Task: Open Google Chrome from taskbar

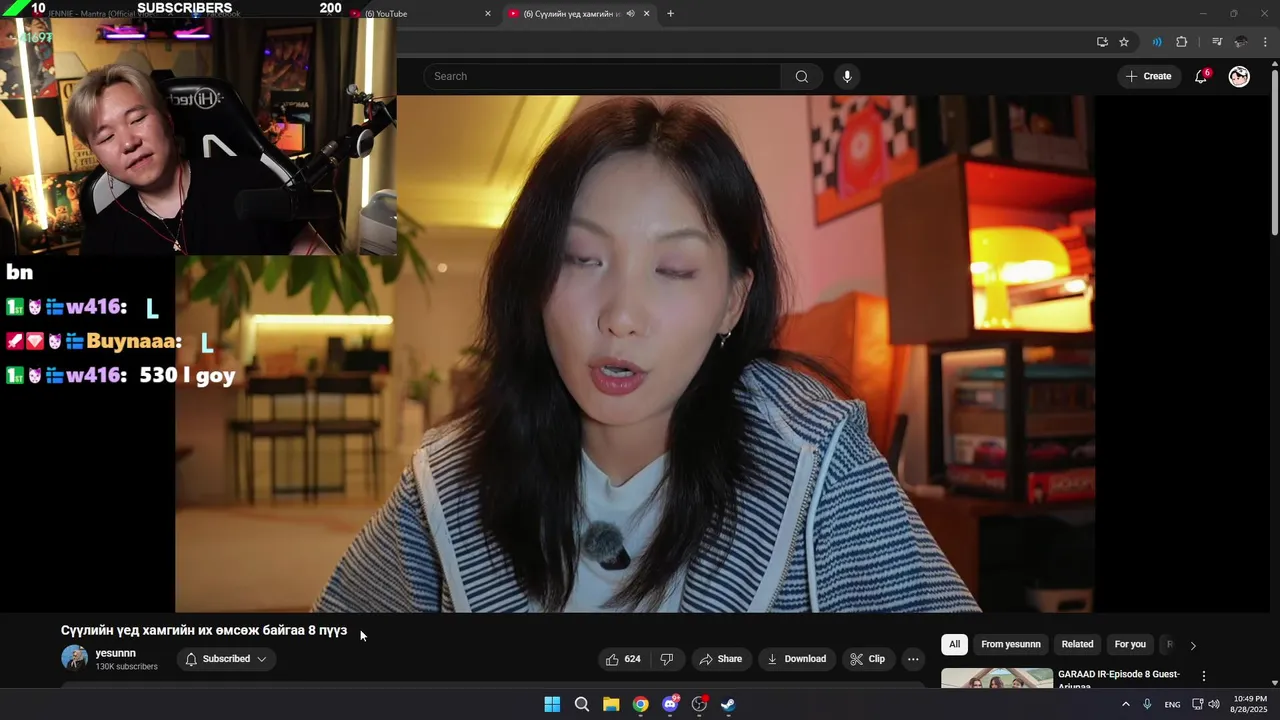Action: [640, 705]
